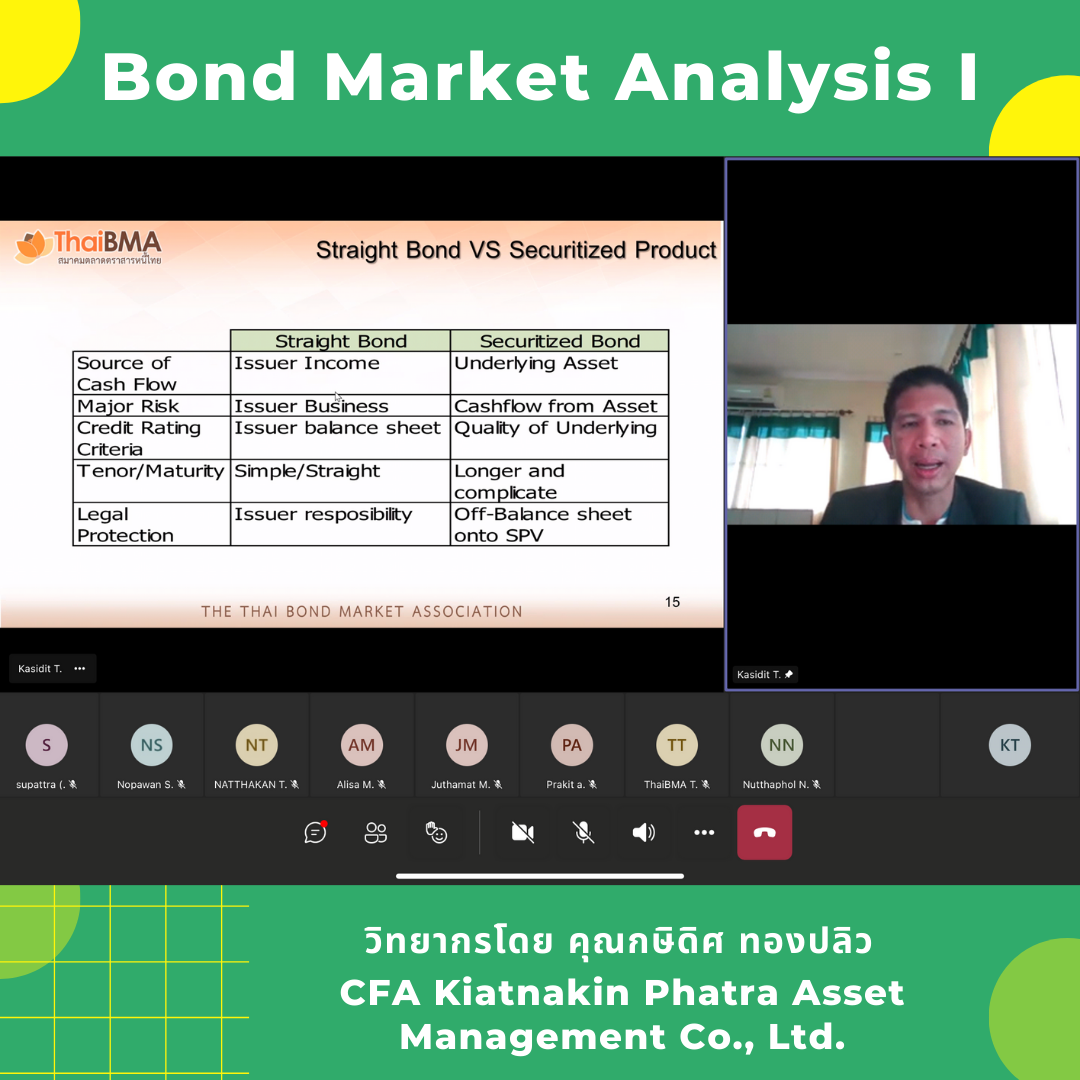This screenshot has width=1080, height=1080.
Task: Click the Nutthaphol N. participant name
Action: 775,785
